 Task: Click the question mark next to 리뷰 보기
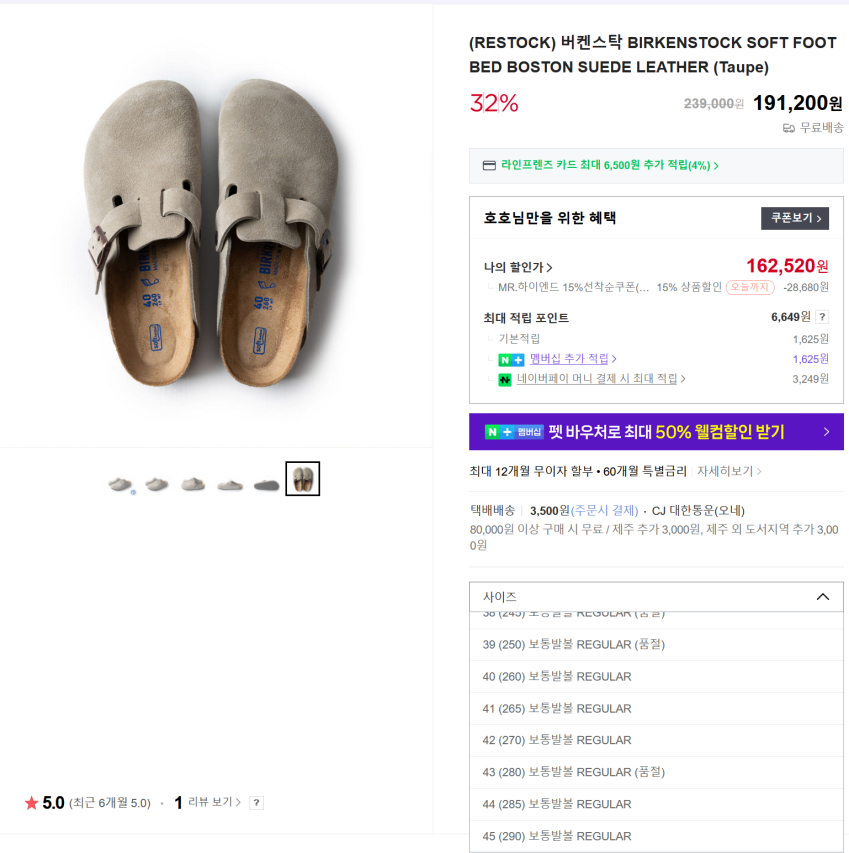click(256, 803)
